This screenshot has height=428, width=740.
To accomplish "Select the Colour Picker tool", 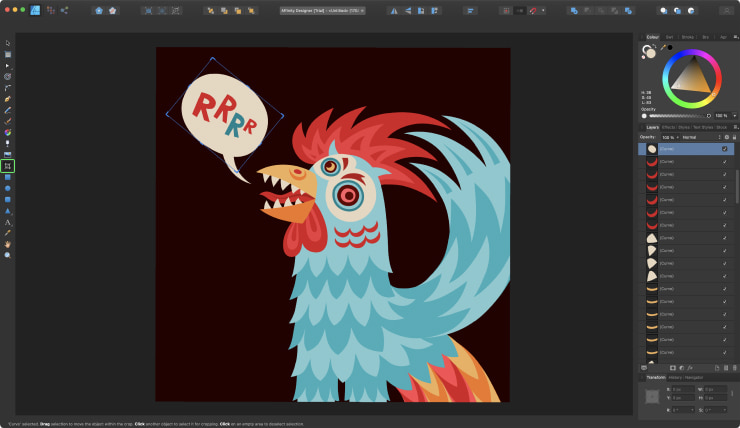I will point(8,233).
